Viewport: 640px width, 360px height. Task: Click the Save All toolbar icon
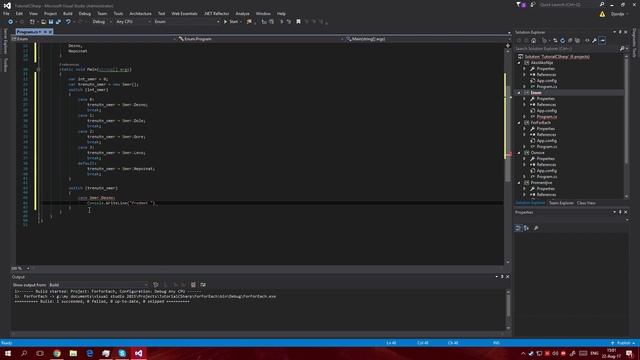coord(58,22)
